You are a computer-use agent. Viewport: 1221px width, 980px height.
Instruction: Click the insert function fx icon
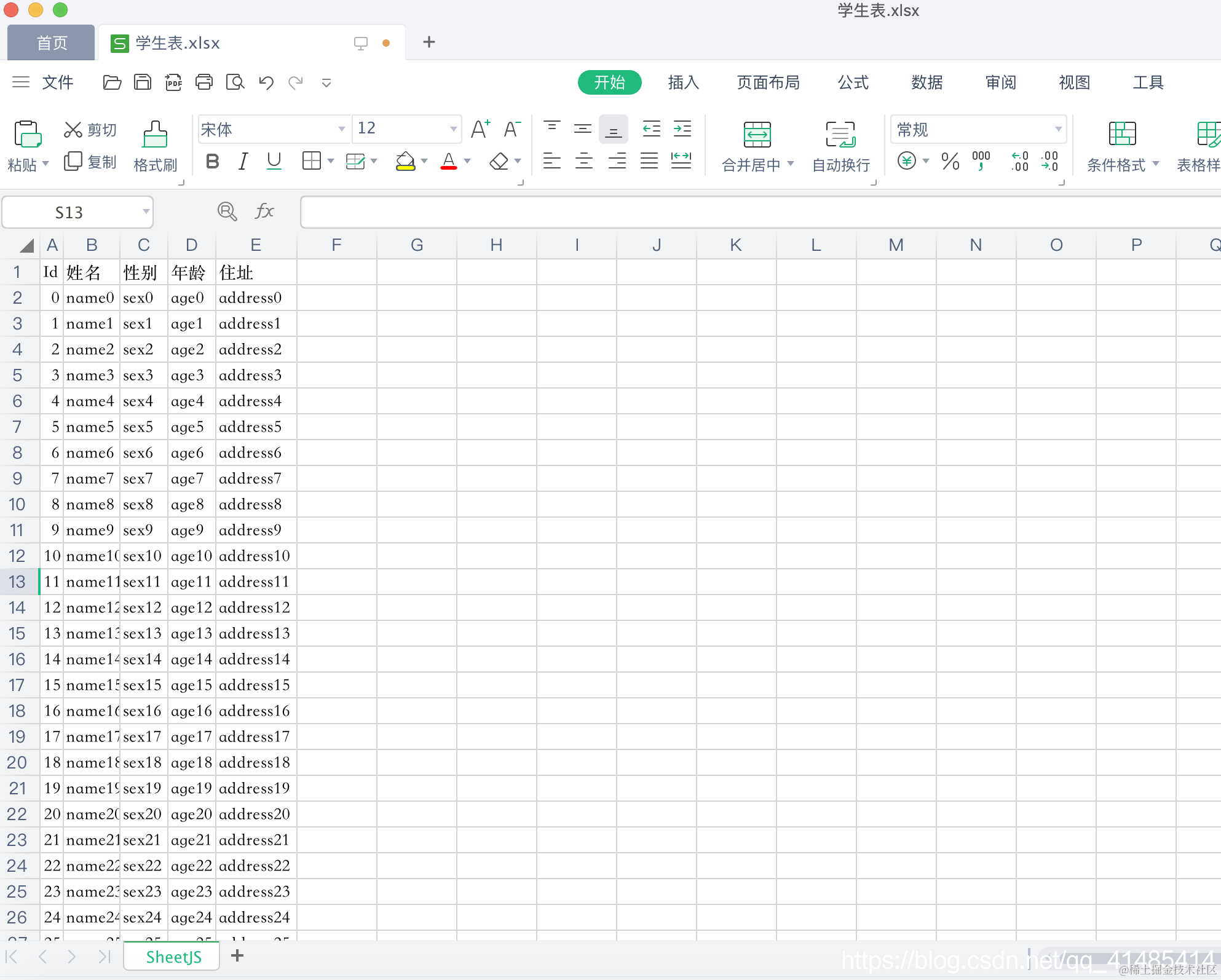264,211
